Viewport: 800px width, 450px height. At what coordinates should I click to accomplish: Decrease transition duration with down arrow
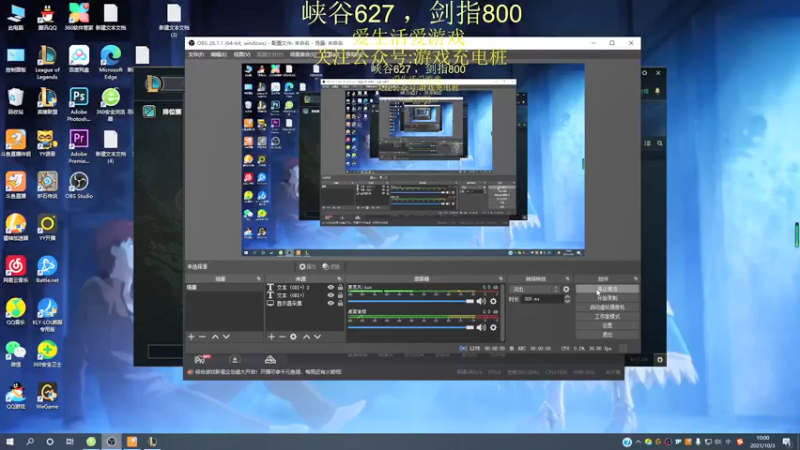(567, 302)
